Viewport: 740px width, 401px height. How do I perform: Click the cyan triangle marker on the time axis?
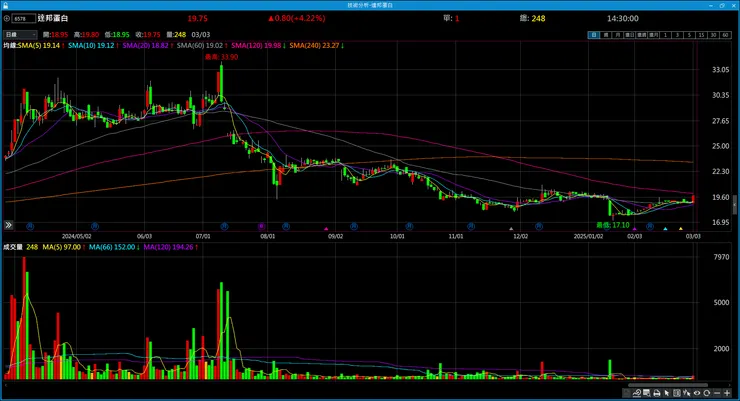(x=665, y=229)
